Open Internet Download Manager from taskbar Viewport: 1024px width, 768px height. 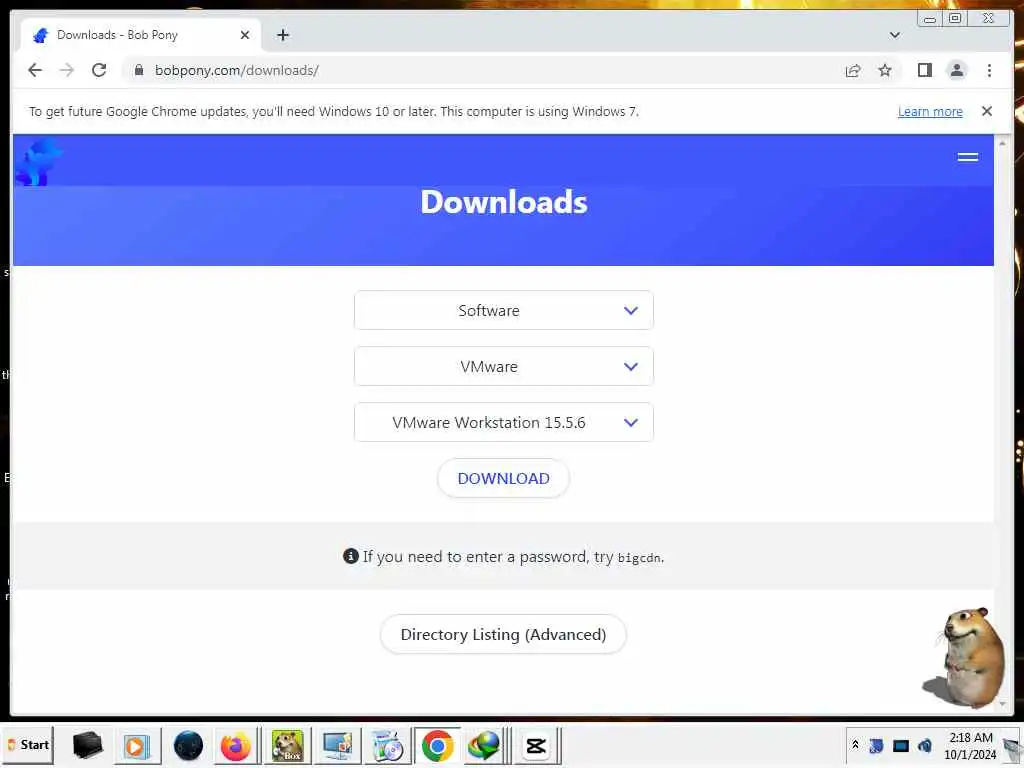point(484,746)
